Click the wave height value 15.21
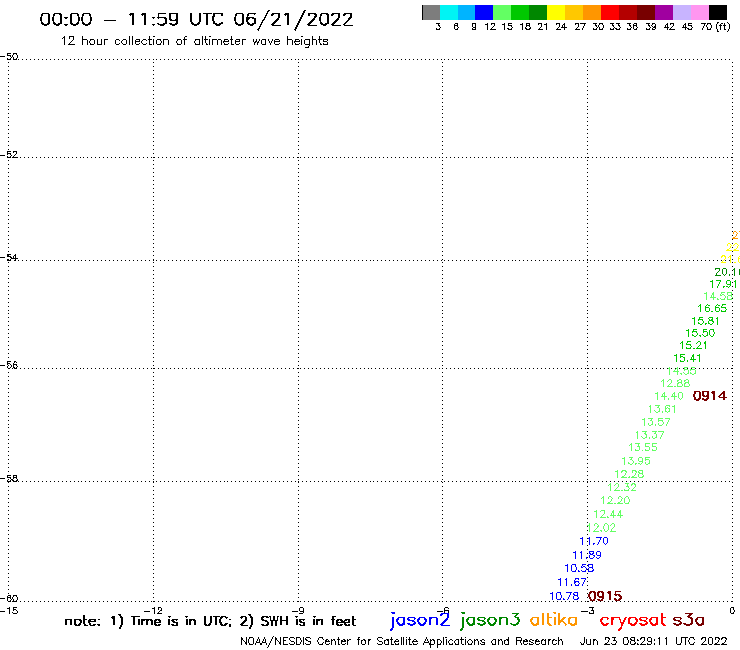The height and width of the screenshot is (650, 740). (693, 345)
